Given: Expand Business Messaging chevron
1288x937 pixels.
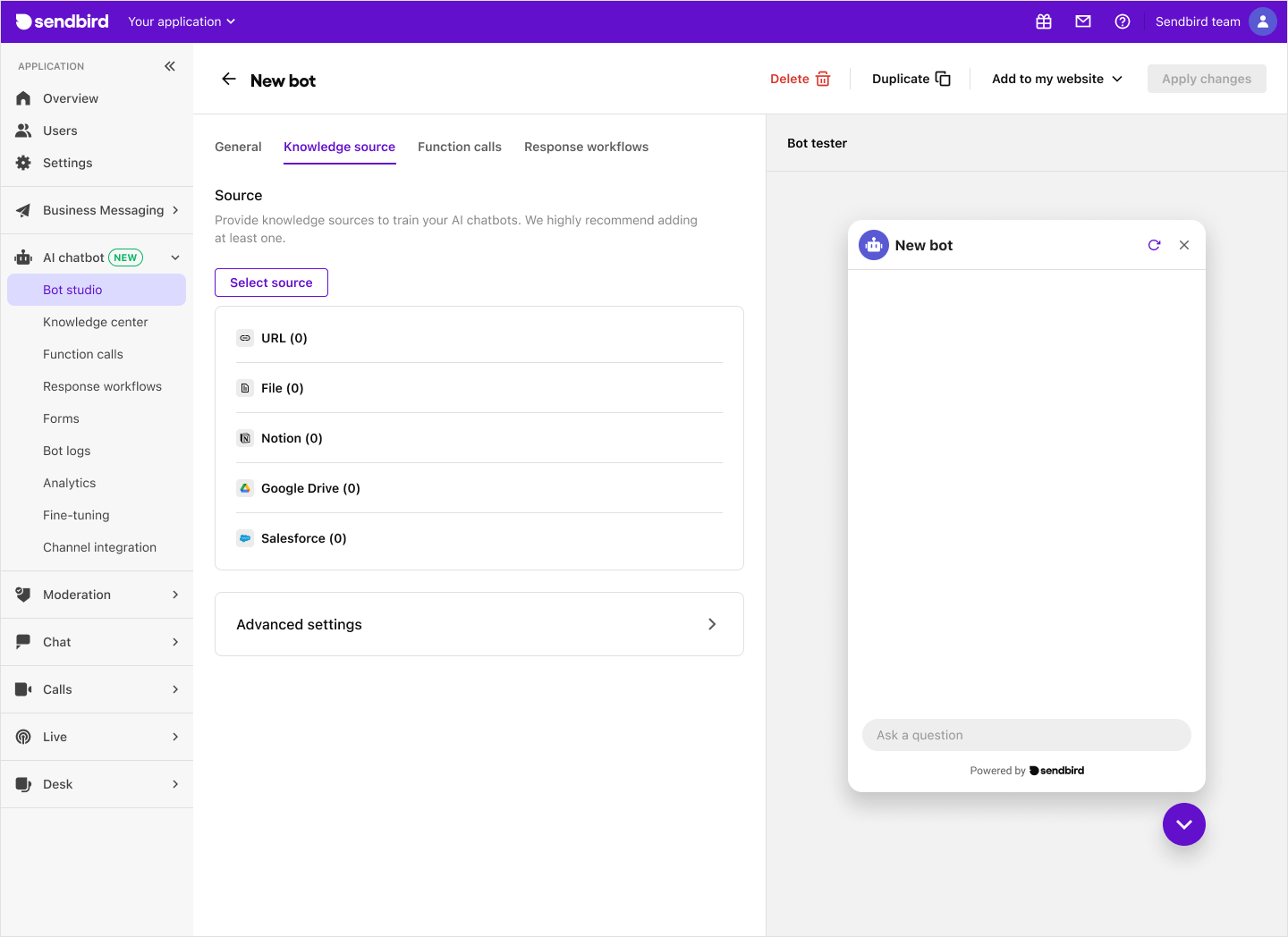Looking at the screenshot, I should tap(175, 210).
